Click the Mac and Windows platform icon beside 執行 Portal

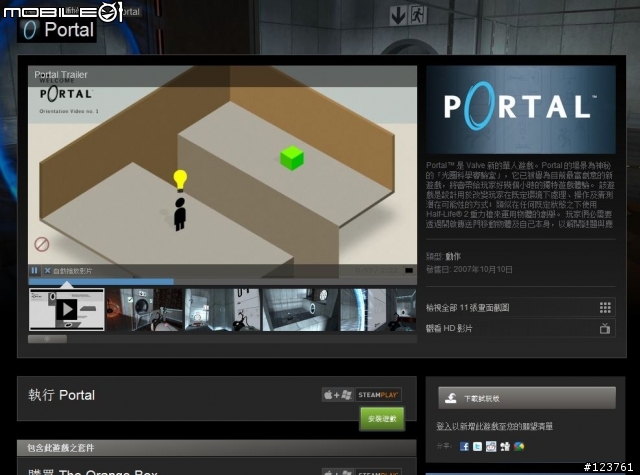pyautogui.click(x=338, y=395)
